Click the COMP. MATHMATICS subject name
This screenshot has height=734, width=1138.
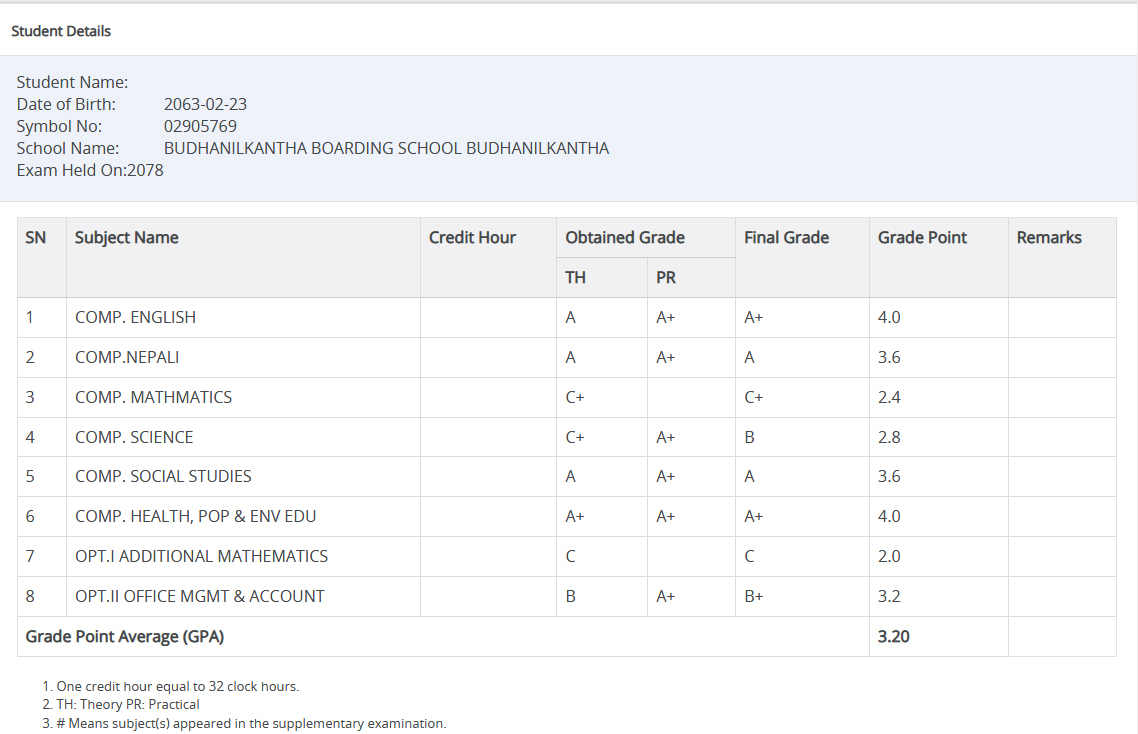click(x=153, y=397)
